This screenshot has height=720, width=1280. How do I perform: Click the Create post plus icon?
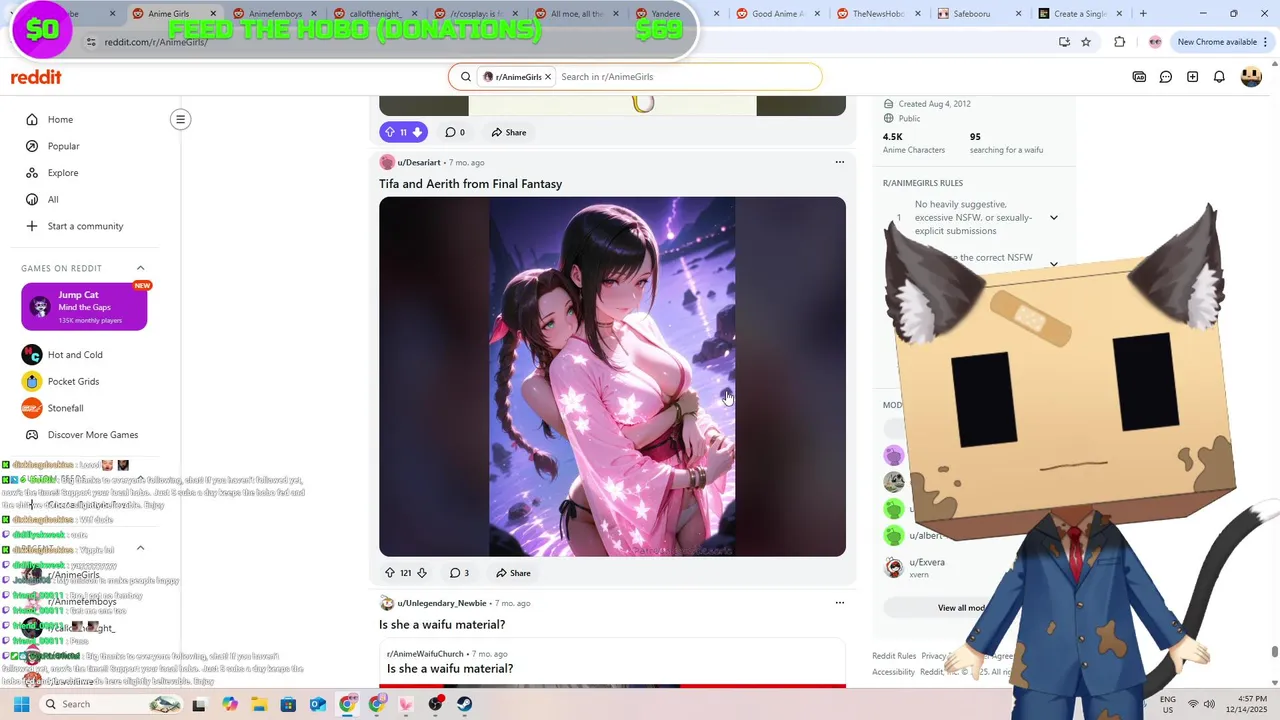pyautogui.click(x=1193, y=77)
